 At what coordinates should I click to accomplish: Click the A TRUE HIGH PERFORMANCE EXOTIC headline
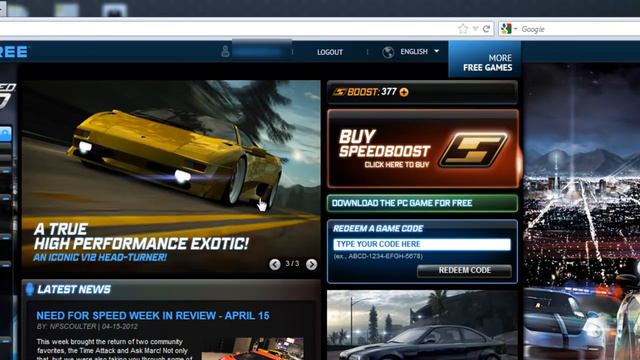pos(141,236)
